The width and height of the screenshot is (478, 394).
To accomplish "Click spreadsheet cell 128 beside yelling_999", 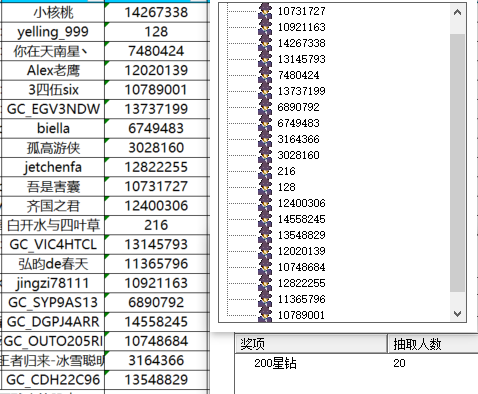I will point(157,32).
